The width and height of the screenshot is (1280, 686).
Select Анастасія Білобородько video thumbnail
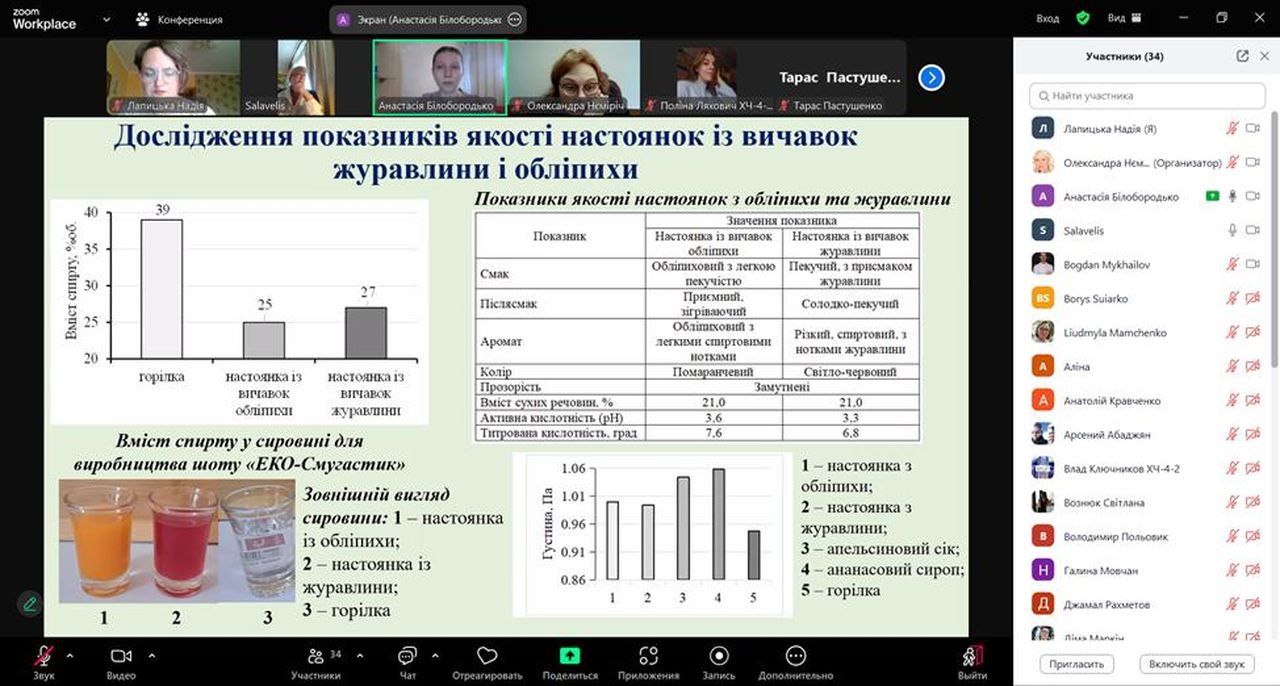click(439, 77)
